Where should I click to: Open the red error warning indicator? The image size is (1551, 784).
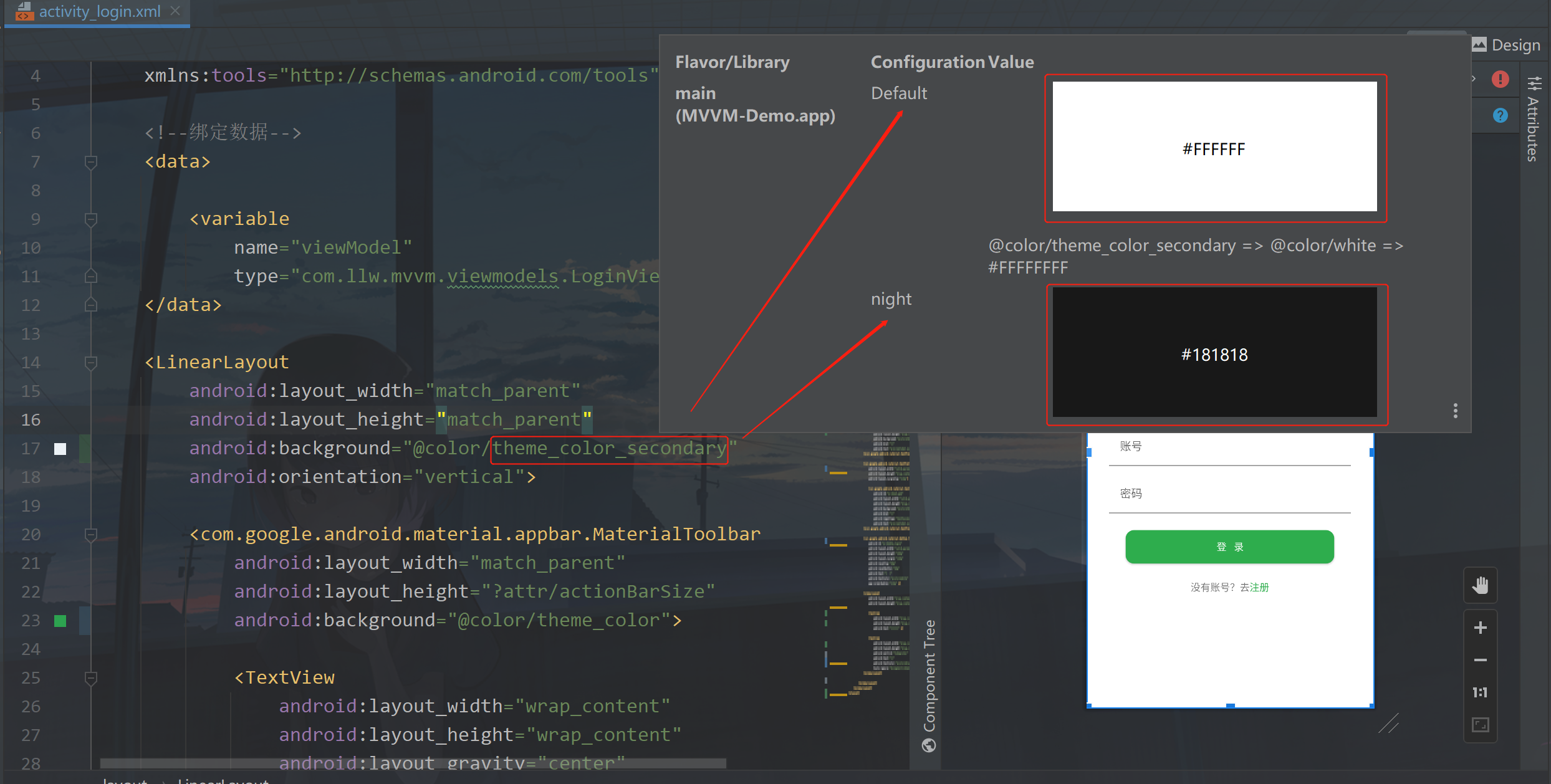(x=1501, y=79)
